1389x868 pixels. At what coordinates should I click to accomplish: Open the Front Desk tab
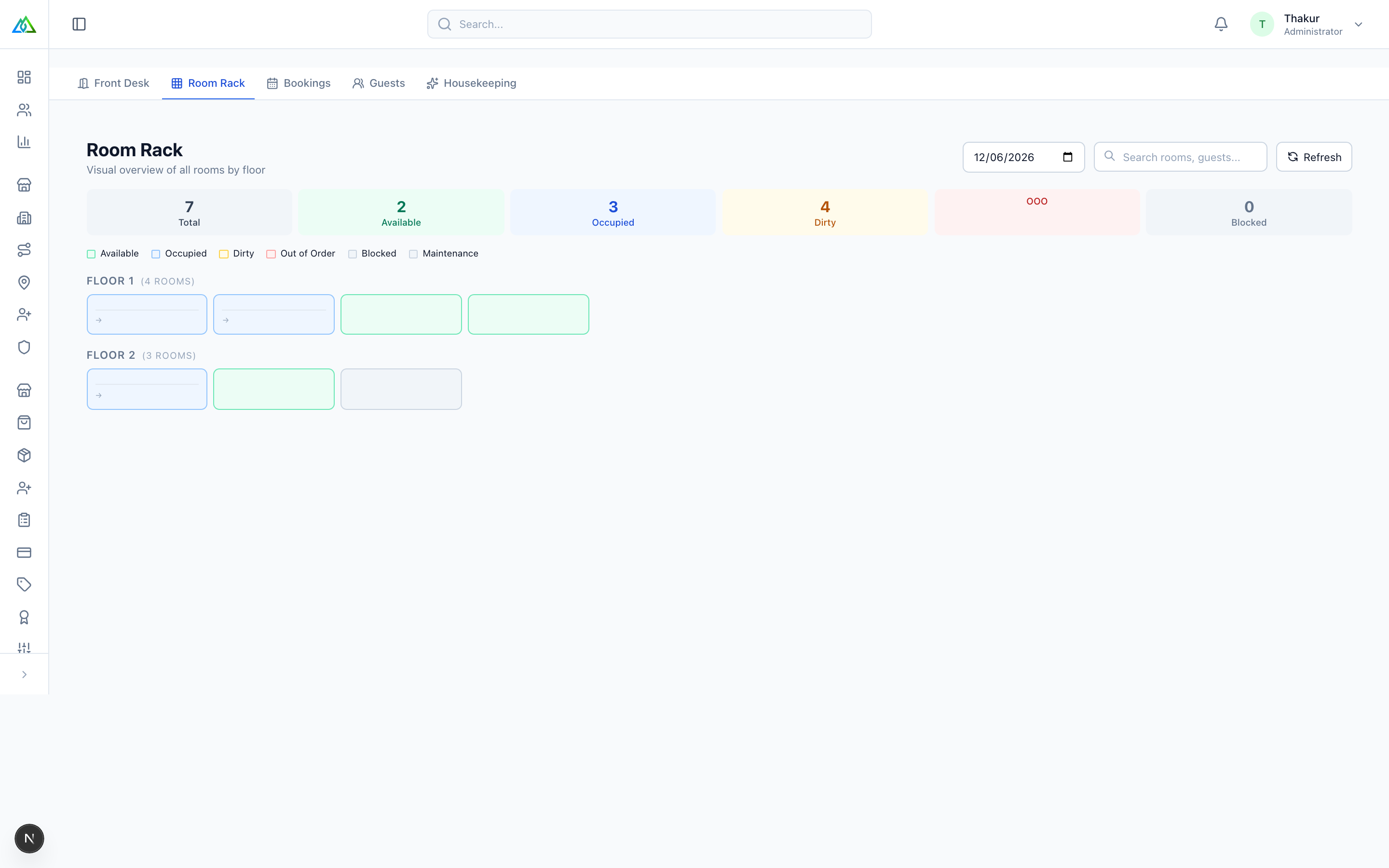(x=113, y=83)
